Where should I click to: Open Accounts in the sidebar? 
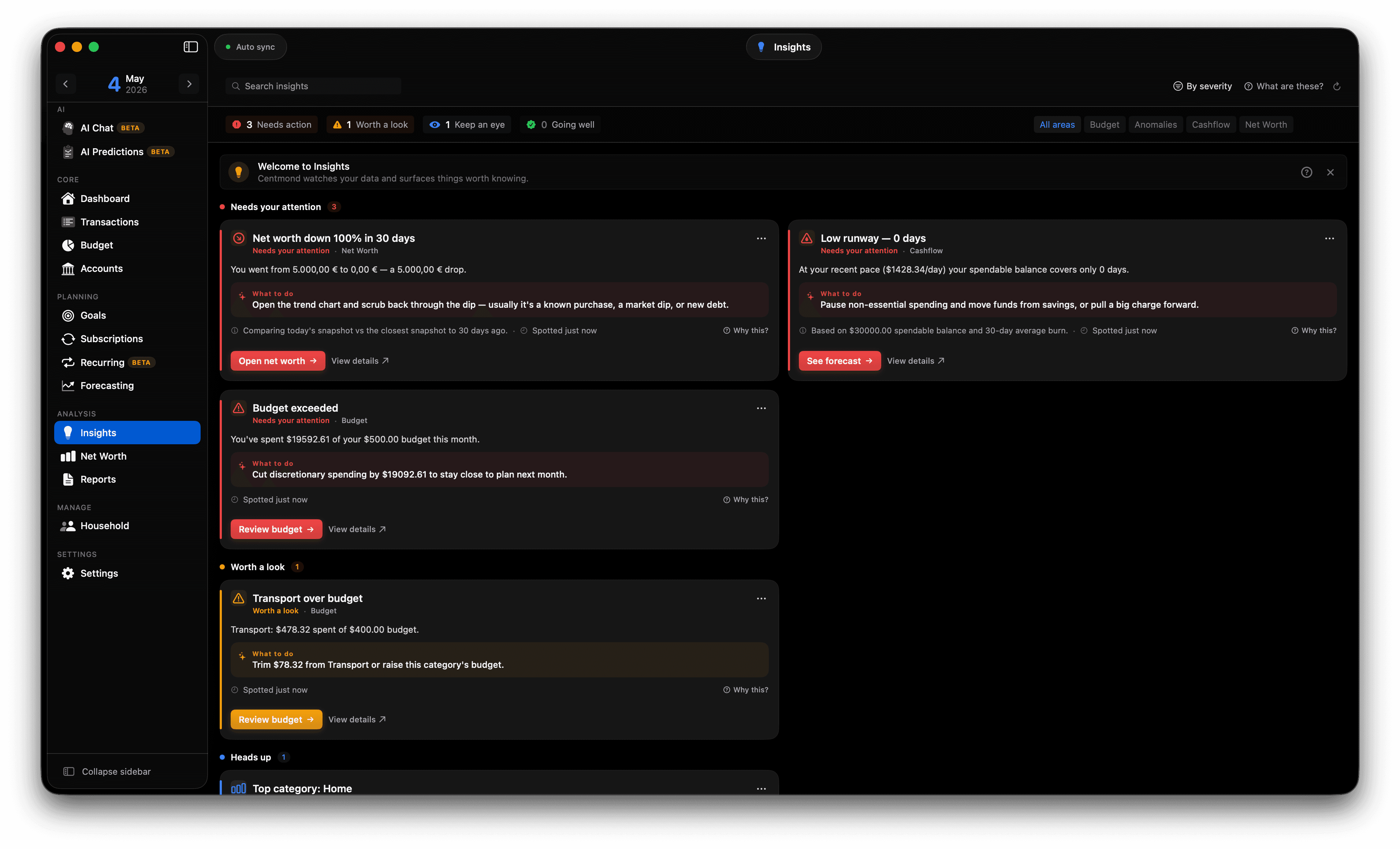point(127,269)
